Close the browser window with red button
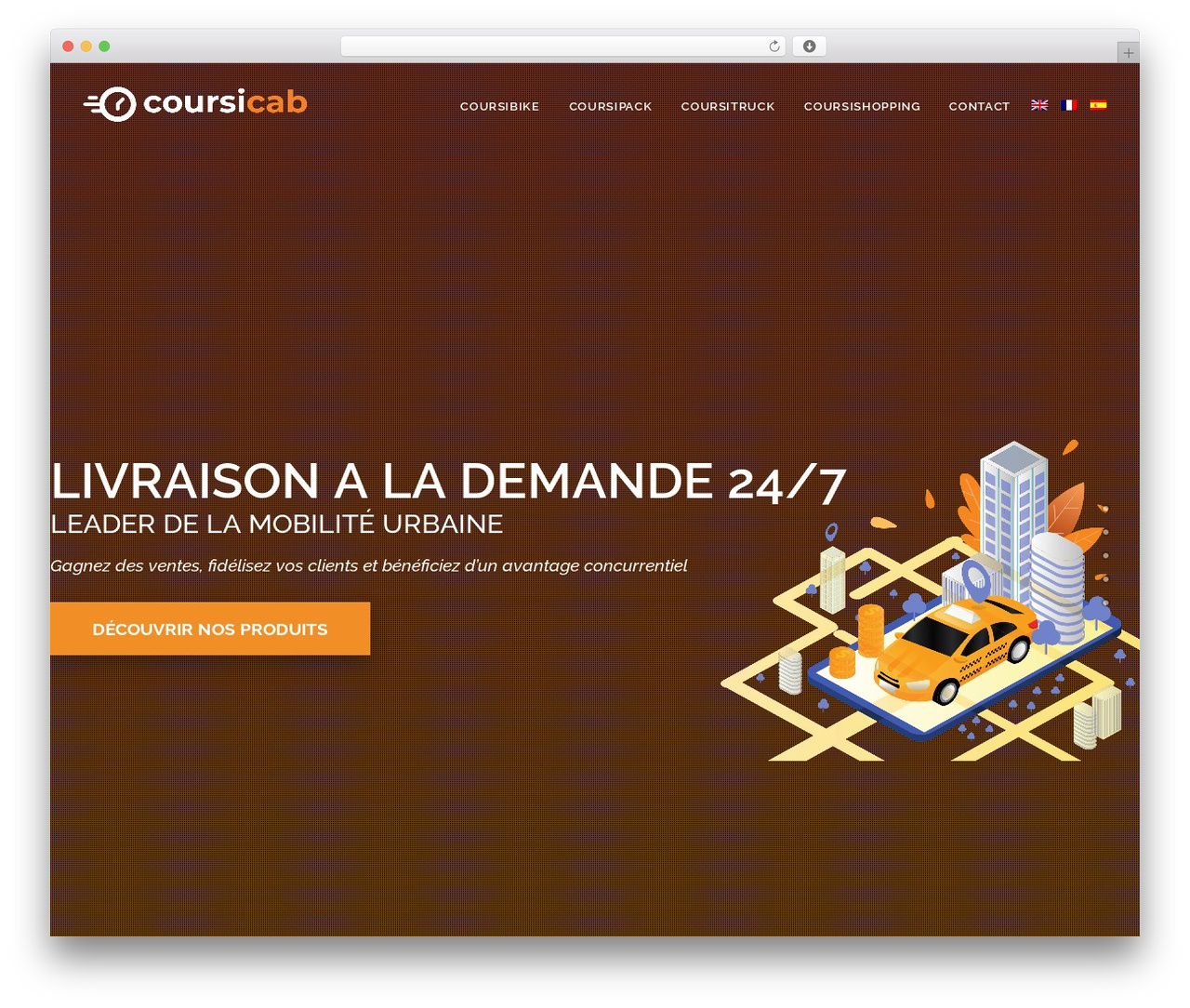Screen dimensions: 1190x1008 68,46
